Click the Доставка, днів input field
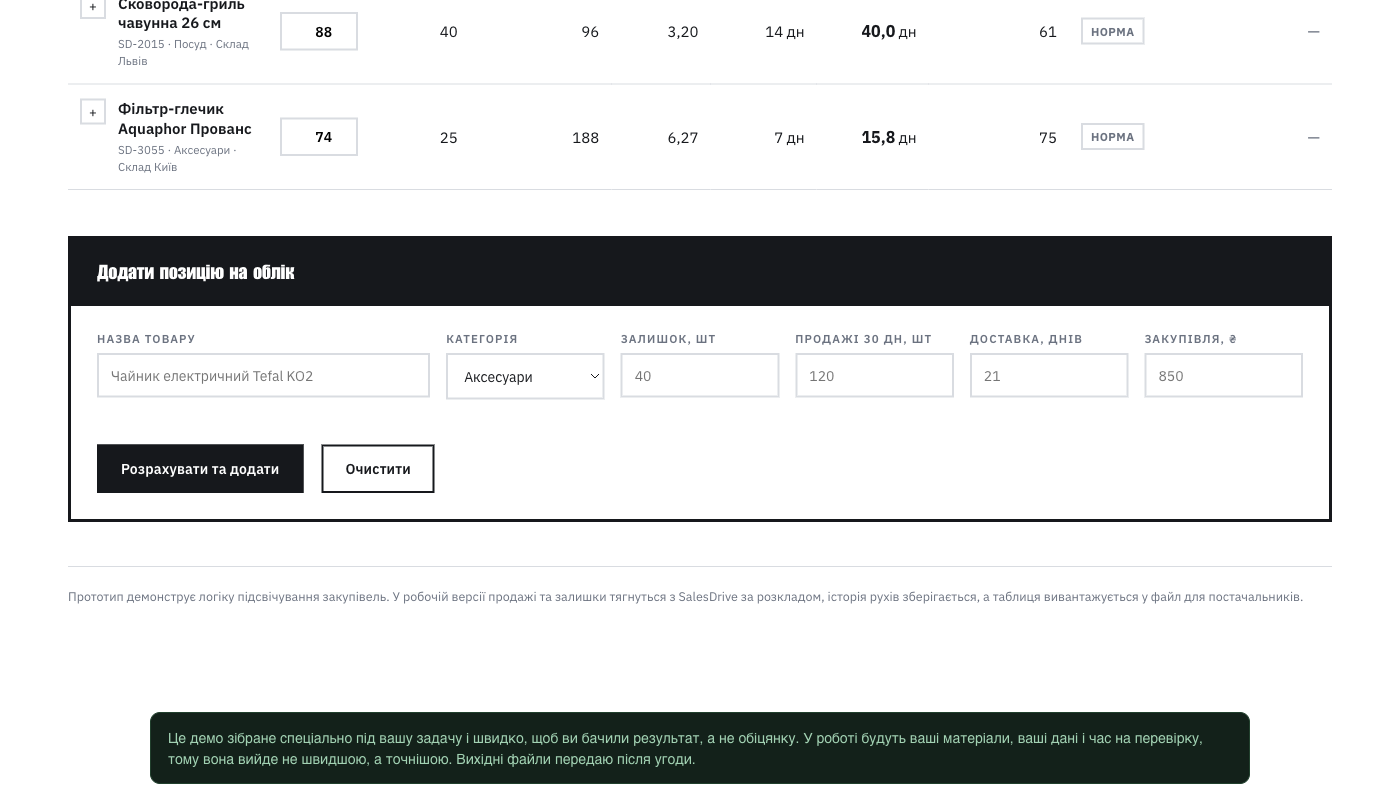 coord(1049,376)
